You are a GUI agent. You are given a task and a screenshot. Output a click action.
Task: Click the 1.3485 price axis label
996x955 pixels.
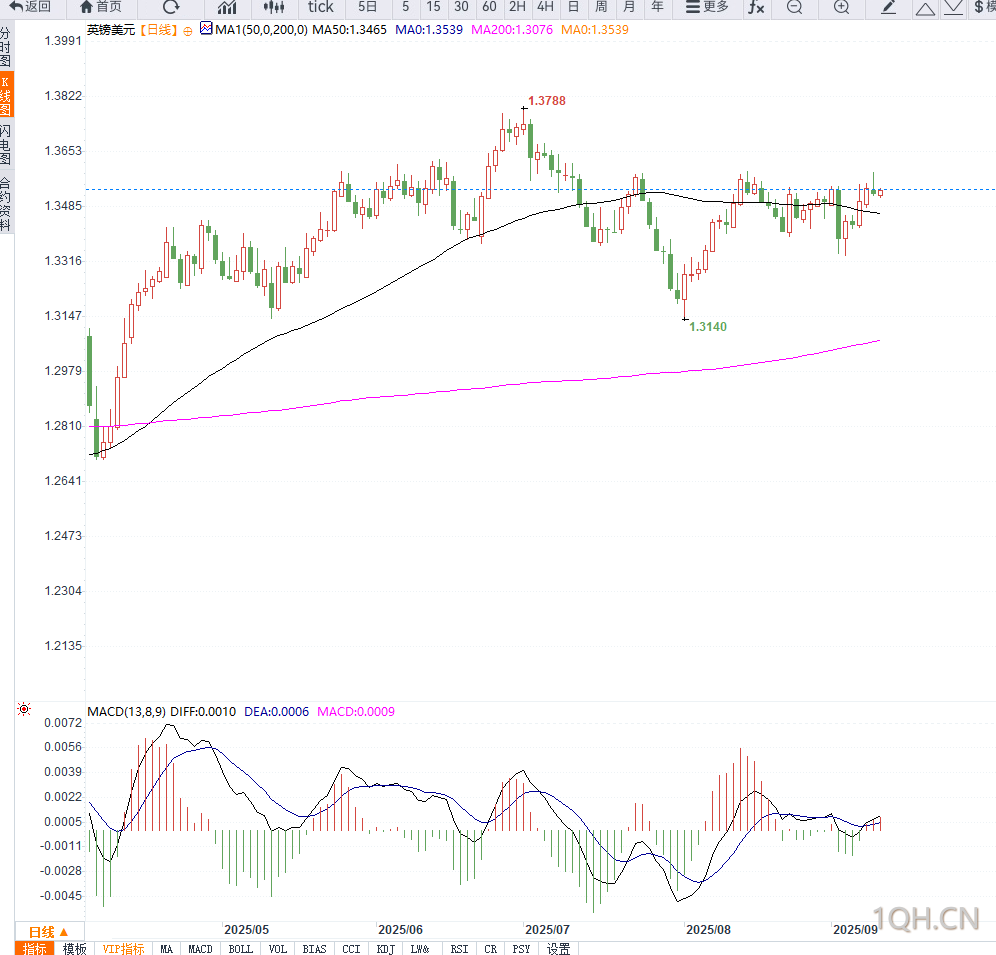pos(63,206)
